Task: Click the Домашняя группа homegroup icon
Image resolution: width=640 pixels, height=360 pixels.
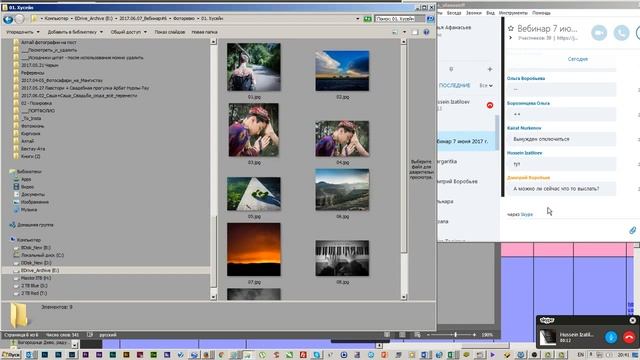Action: (x=12, y=225)
